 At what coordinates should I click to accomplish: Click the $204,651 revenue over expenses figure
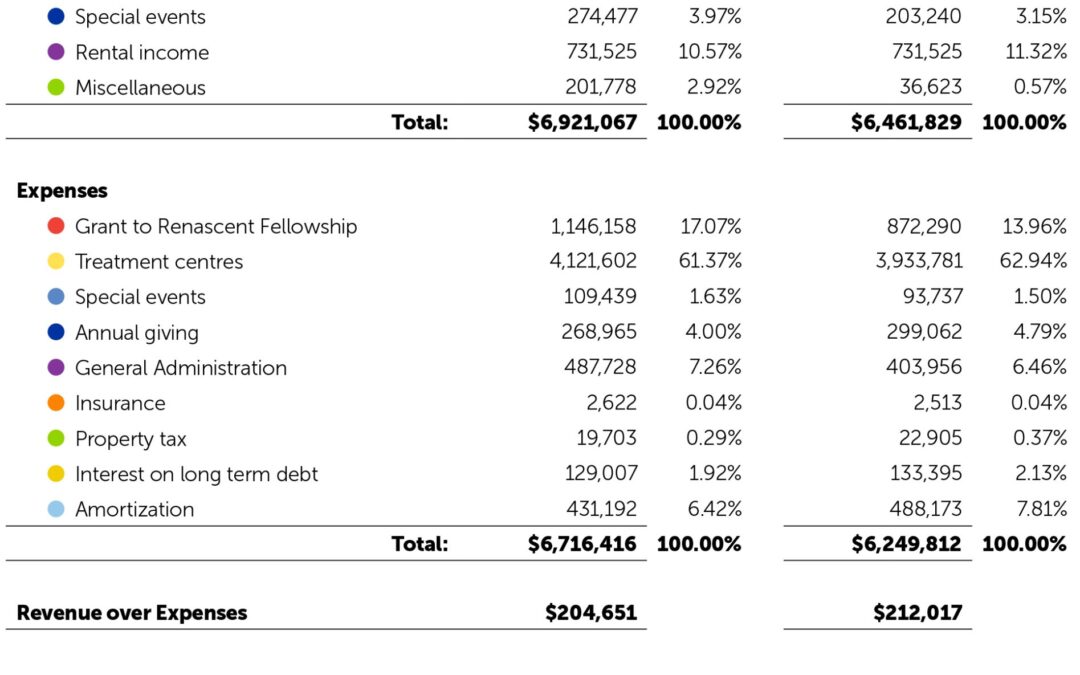click(591, 613)
